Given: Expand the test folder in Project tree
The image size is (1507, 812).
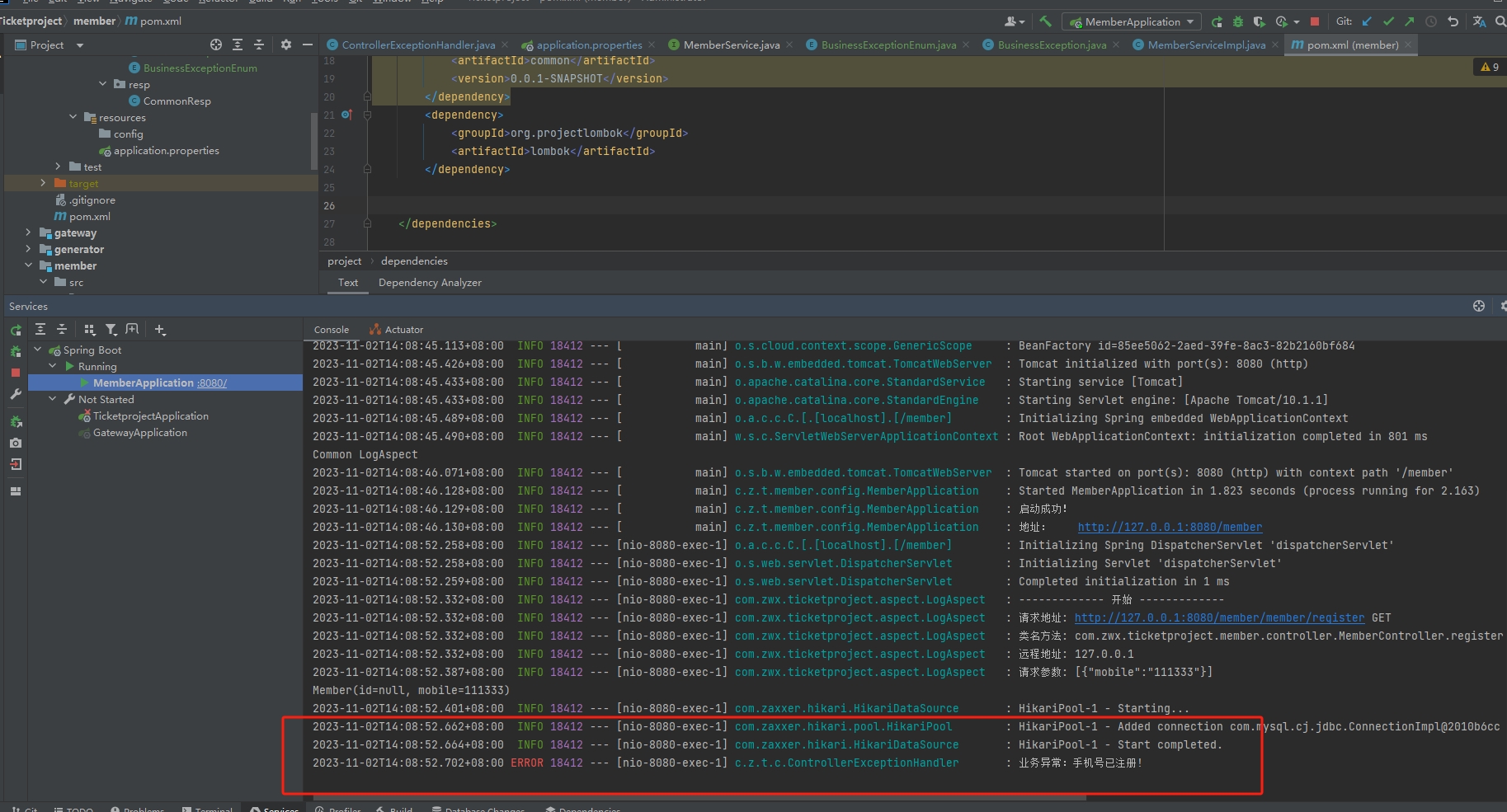Looking at the screenshot, I should click(x=58, y=167).
